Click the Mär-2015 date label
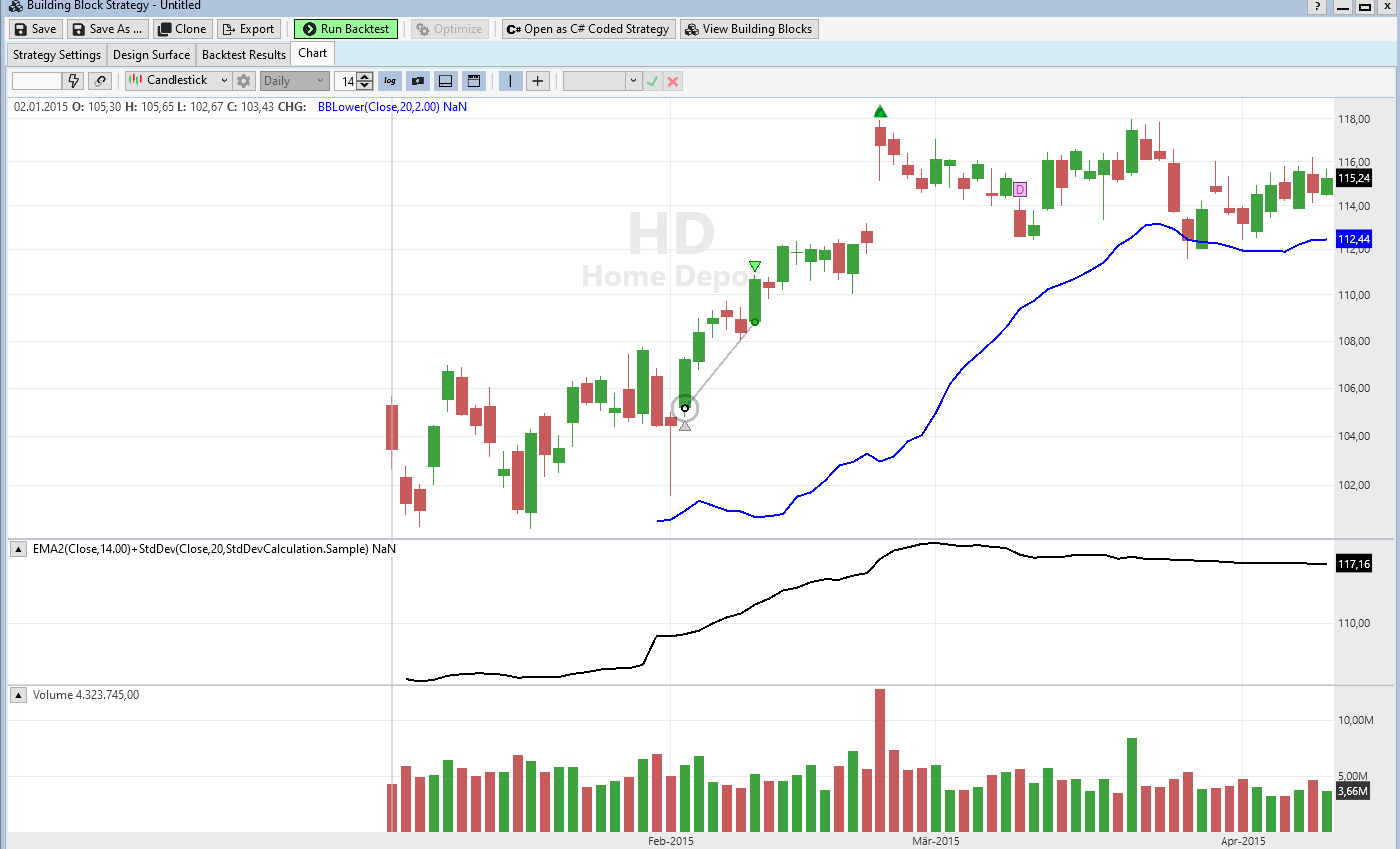Screen dimensions: 1400x849 [936, 841]
